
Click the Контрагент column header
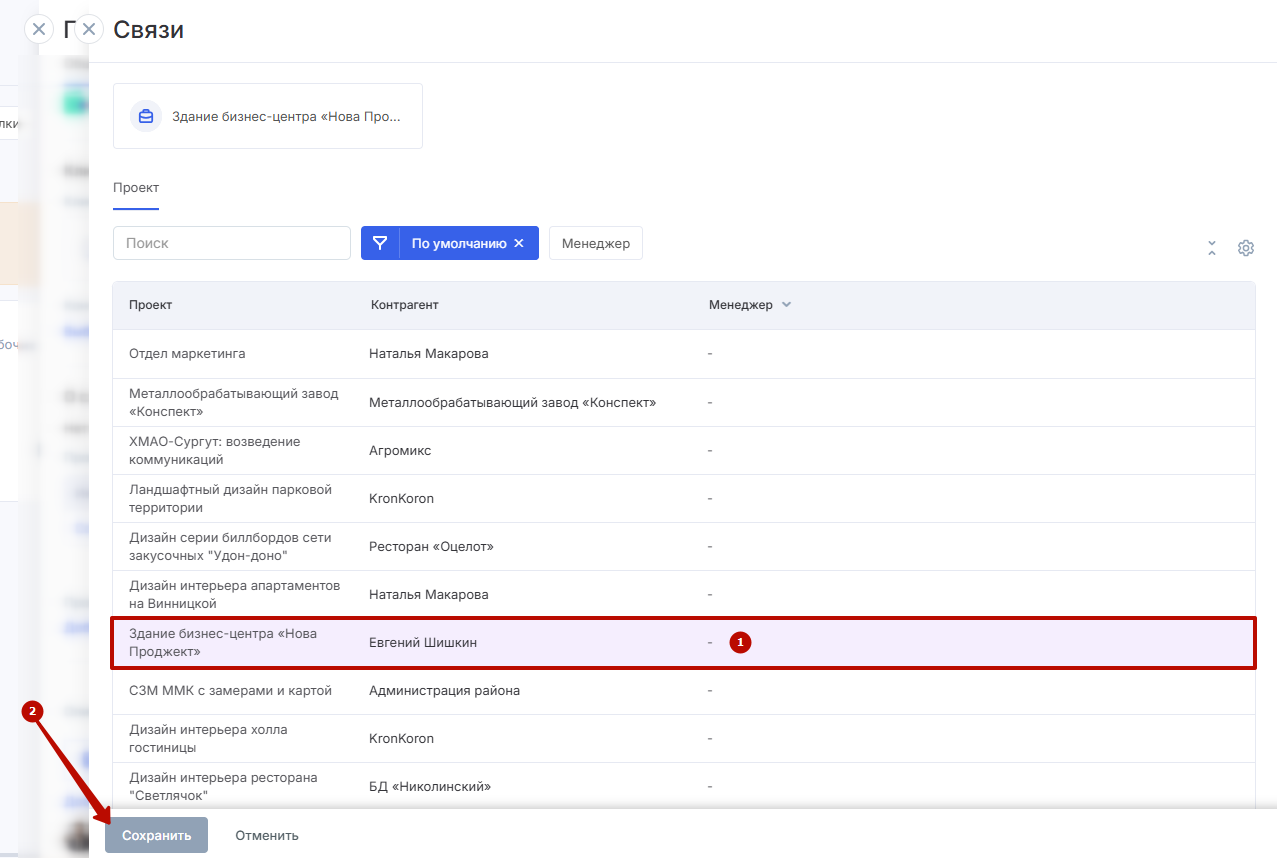[x=404, y=305]
